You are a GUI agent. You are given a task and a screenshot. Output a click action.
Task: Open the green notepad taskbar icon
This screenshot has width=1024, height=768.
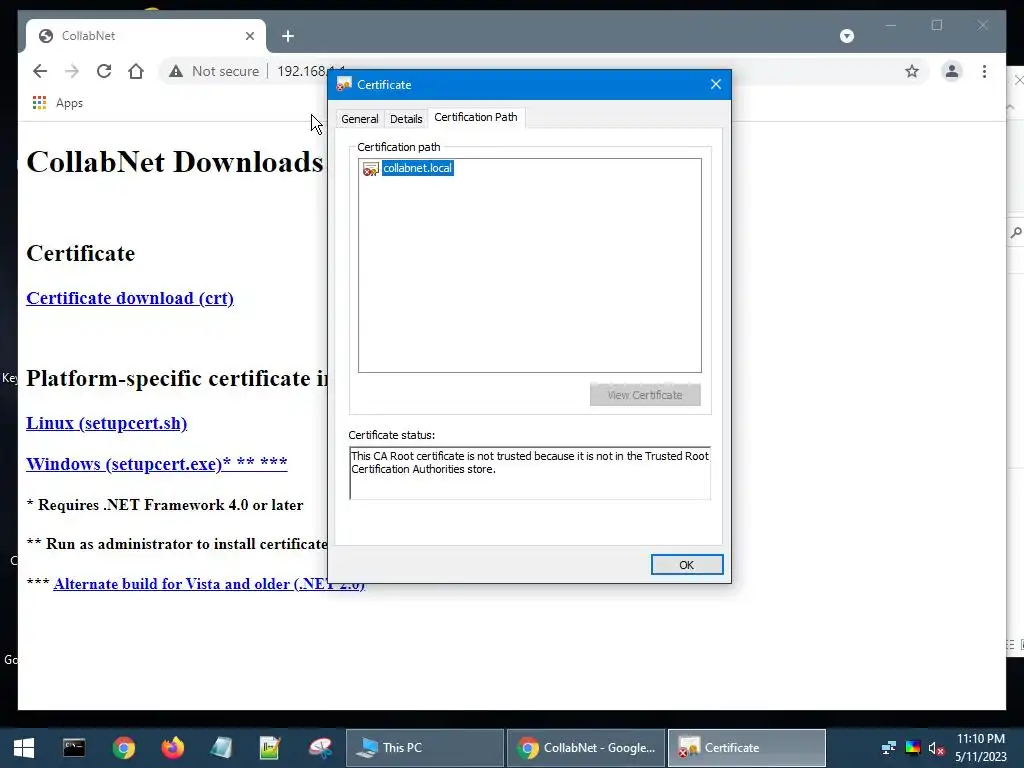point(270,748)
